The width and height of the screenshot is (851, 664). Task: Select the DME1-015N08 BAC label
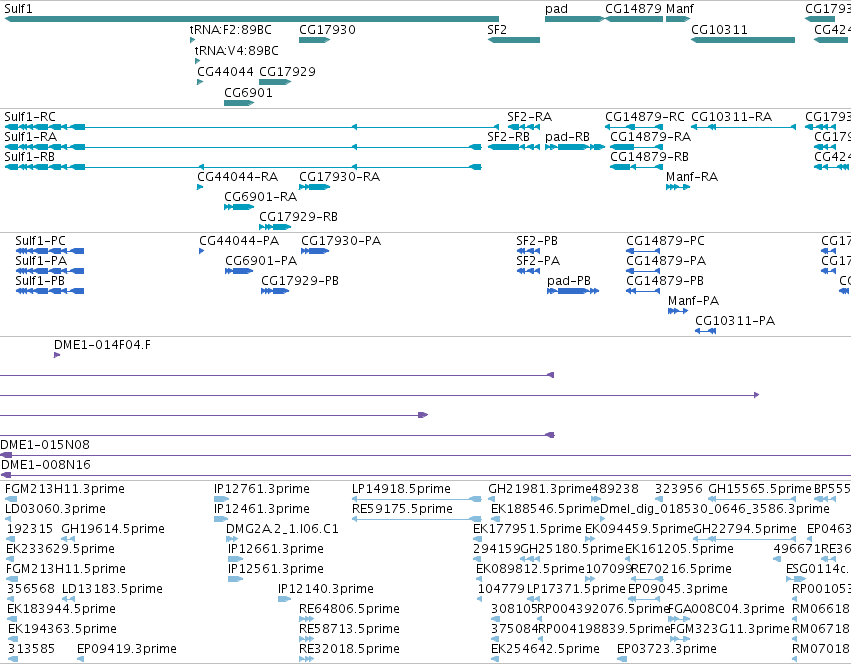[x=45, y=445]
